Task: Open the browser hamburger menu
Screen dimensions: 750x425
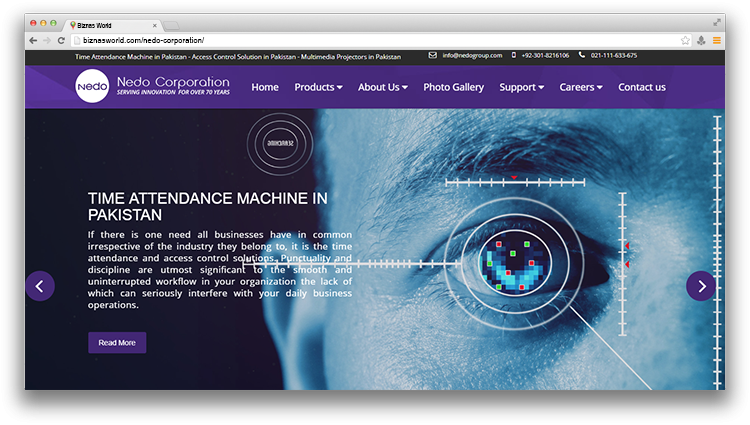Action: point(716,41)
